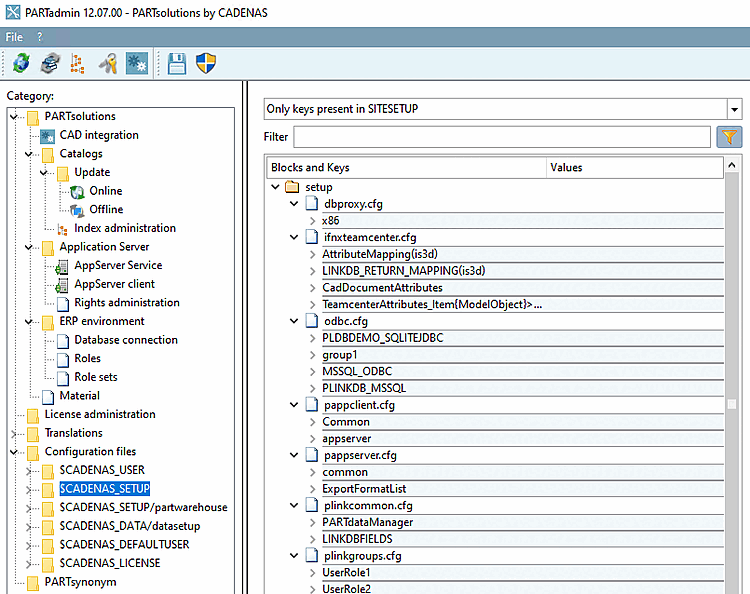
Task: Click the orange tree structure toolbar icon
Action: pyautogui.click(x=78, y=64)
